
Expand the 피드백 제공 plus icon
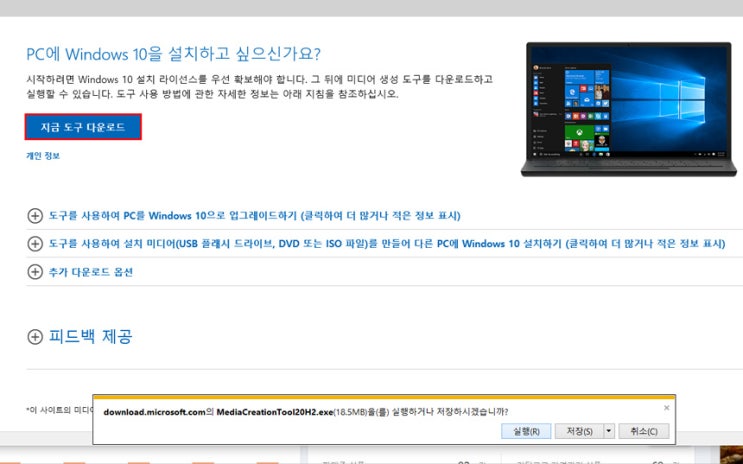coord(35,337)
